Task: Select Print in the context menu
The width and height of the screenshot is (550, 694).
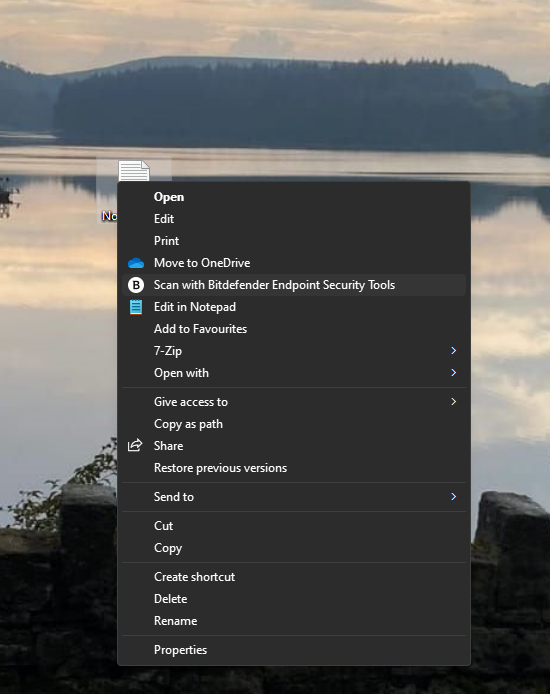Action: coord(294,241)
